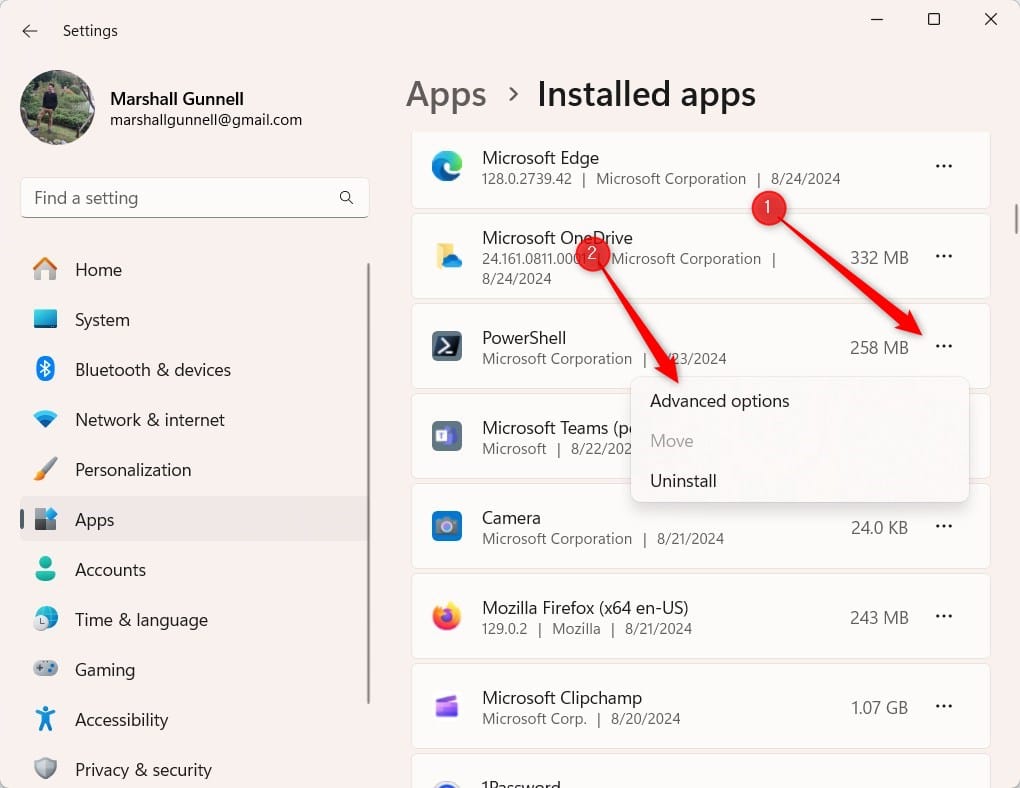The height and width of the screenshot is (788, 1020).
Task: Click the Installed apps page heading
Action: (646, 94)
